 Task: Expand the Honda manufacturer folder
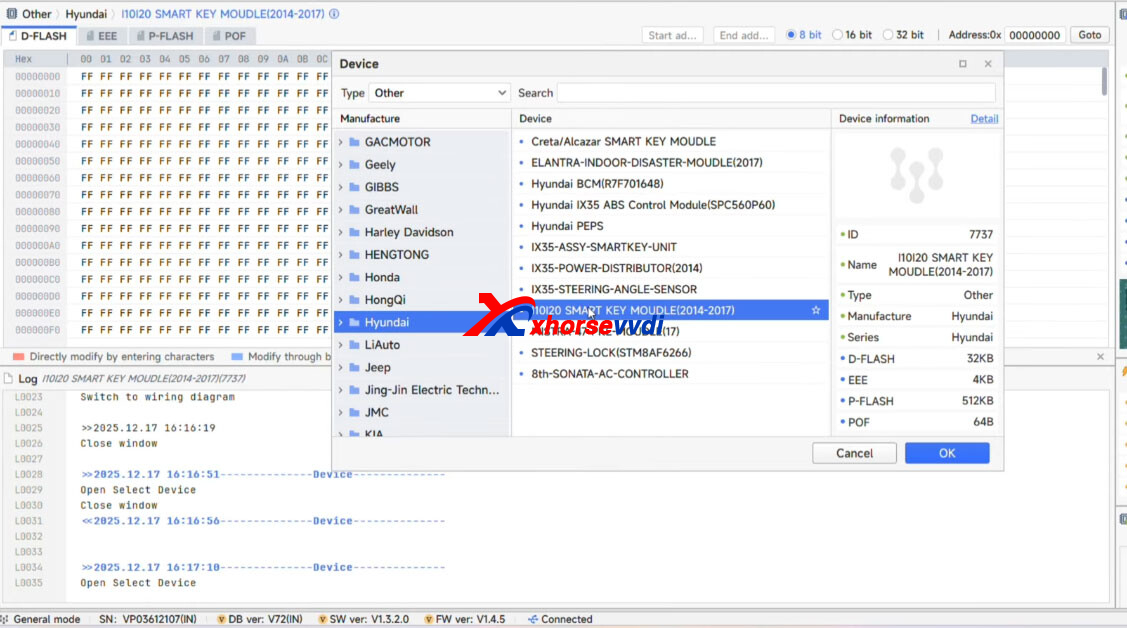pos(341,277)
